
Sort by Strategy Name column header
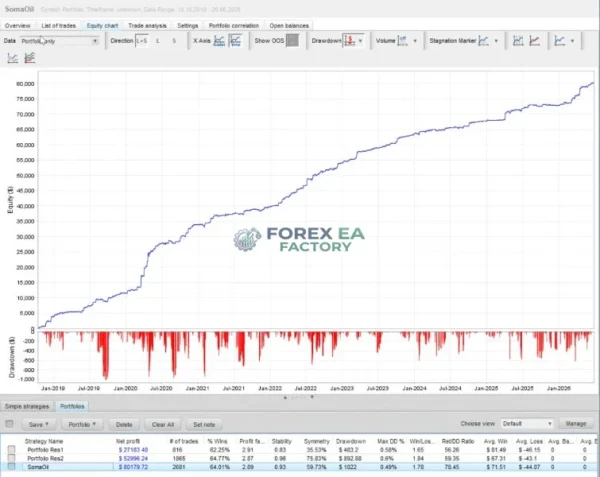pos(44,441)
